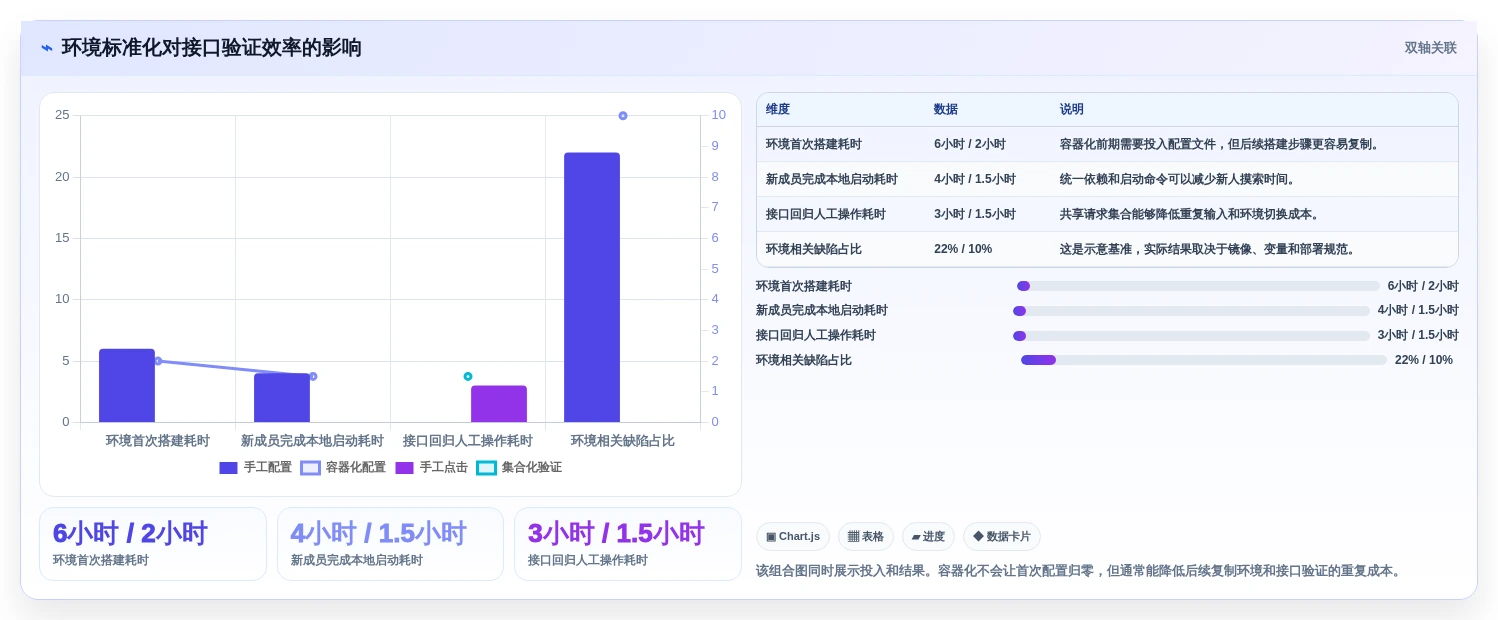This screenshot has height=620, width=1498.
Task: Click the 环境相关缺陷占比 tall bar in chart
Action: [592, 287]
